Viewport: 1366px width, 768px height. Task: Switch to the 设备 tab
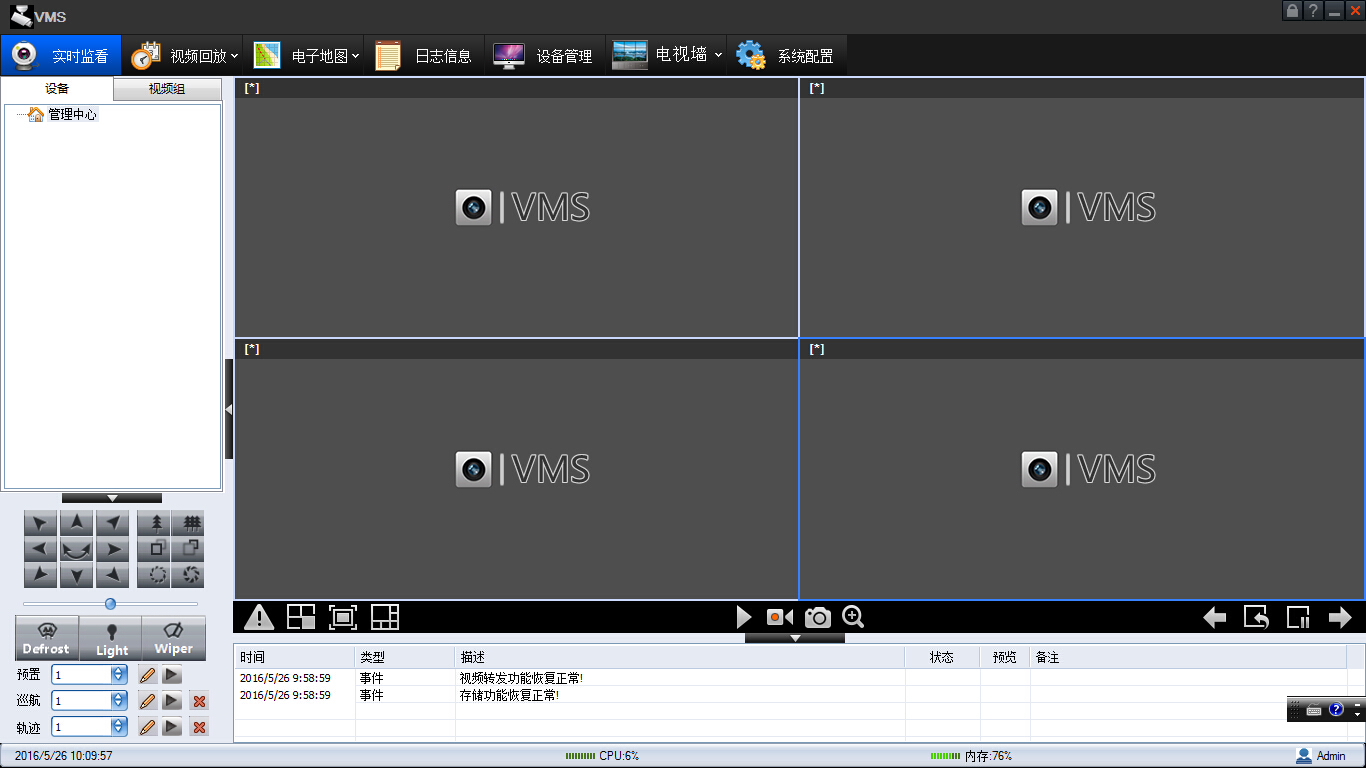[57, 89]
